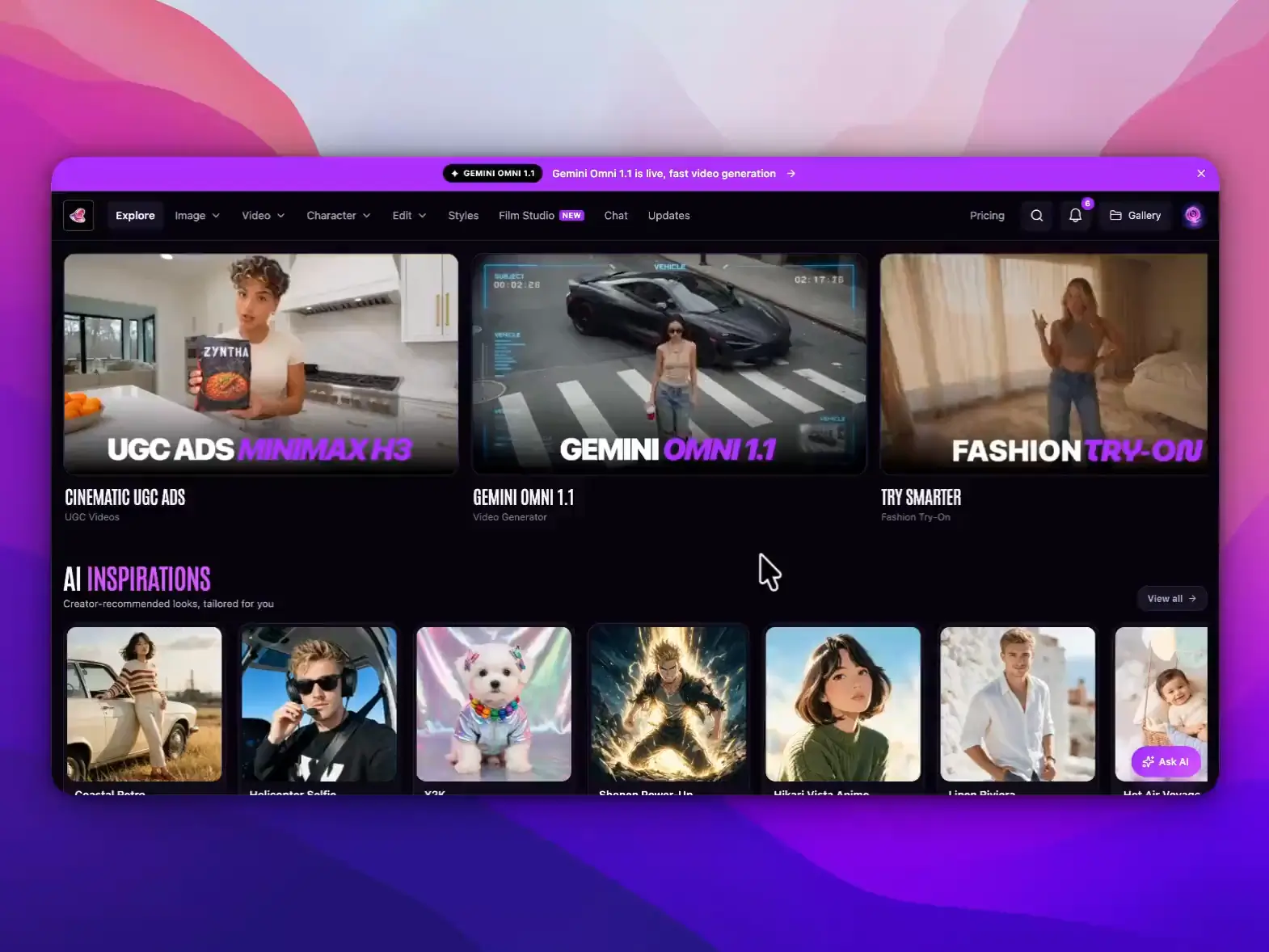Click the Gemini Omni 1.1 badge
This screenshot has width=1269, height=952.
(x=492, y=174)
